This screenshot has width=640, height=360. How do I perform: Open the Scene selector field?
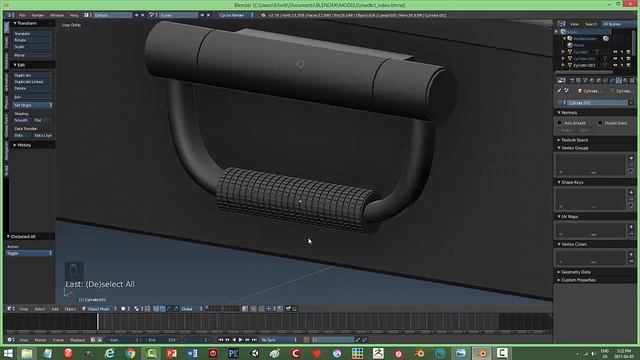click(178, 15)
